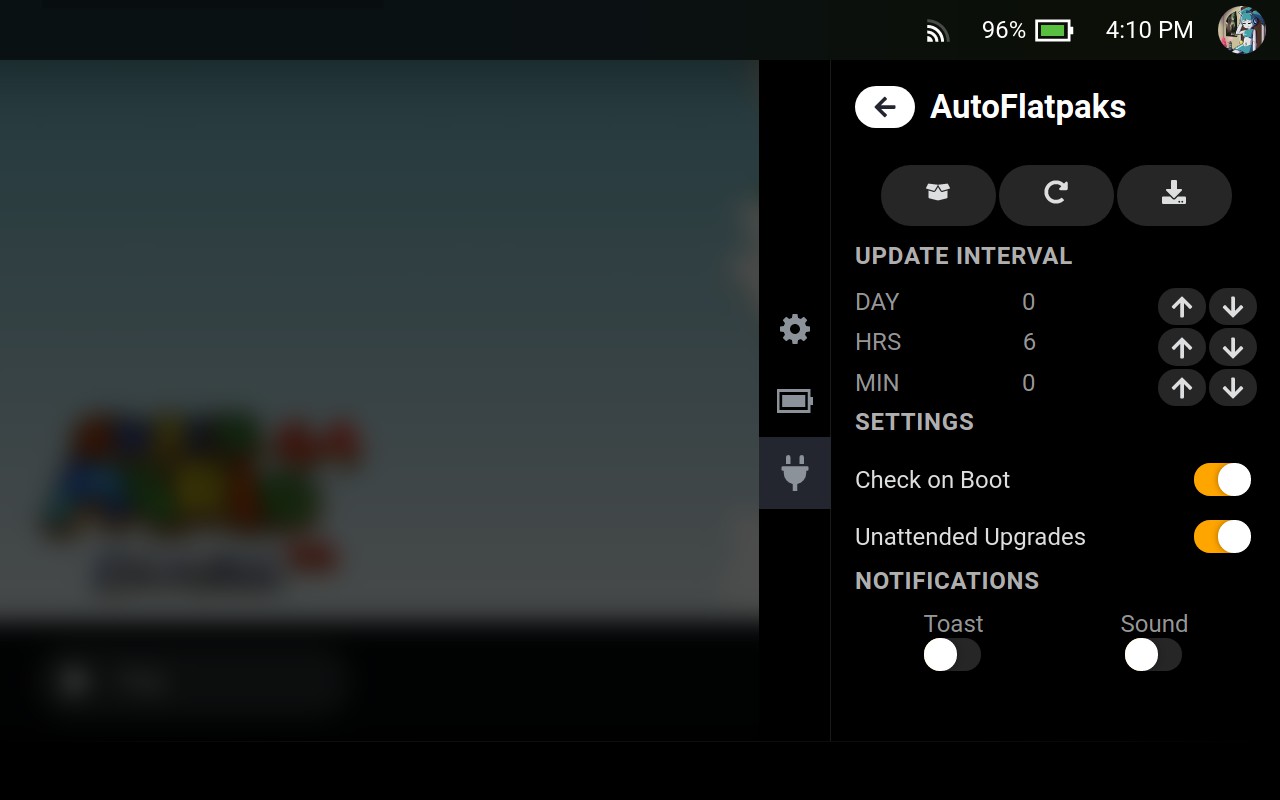Open the gear settings tab in sidebar

[x=795, y=329]
